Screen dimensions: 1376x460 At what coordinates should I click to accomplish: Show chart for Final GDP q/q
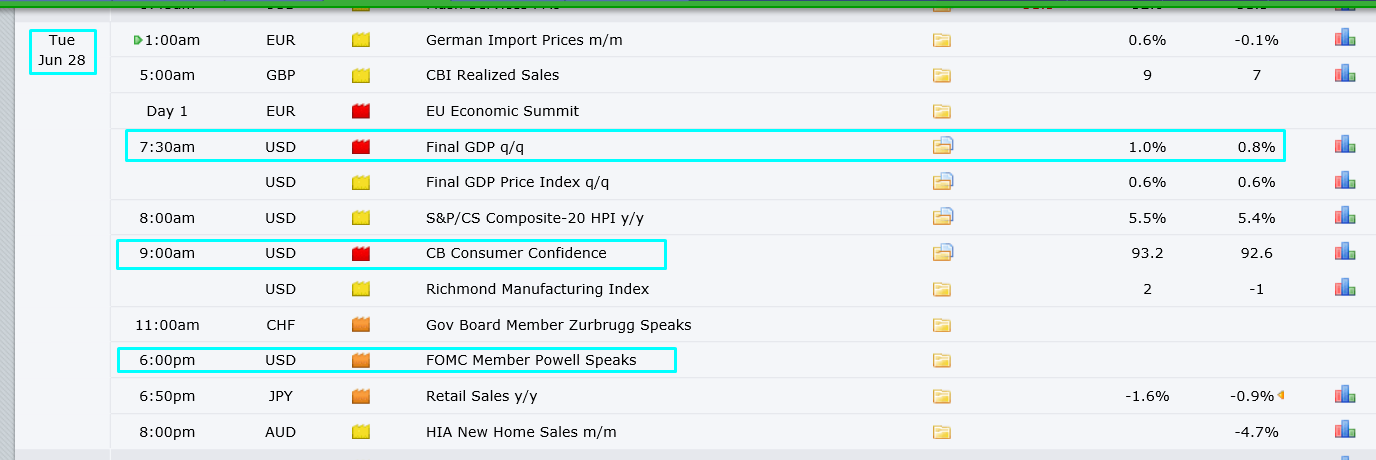1344,147
